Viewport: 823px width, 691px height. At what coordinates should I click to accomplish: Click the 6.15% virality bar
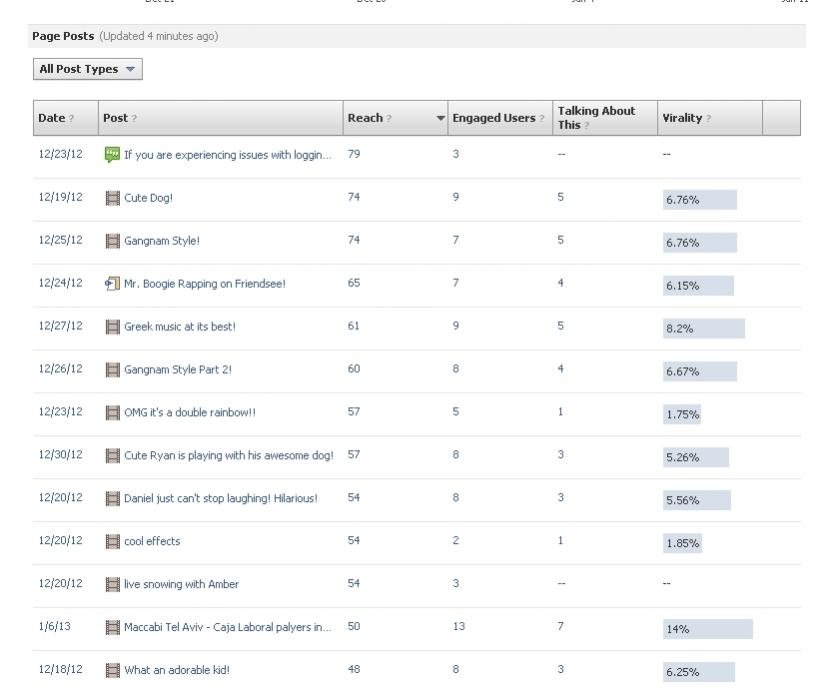tap(699, 285)
